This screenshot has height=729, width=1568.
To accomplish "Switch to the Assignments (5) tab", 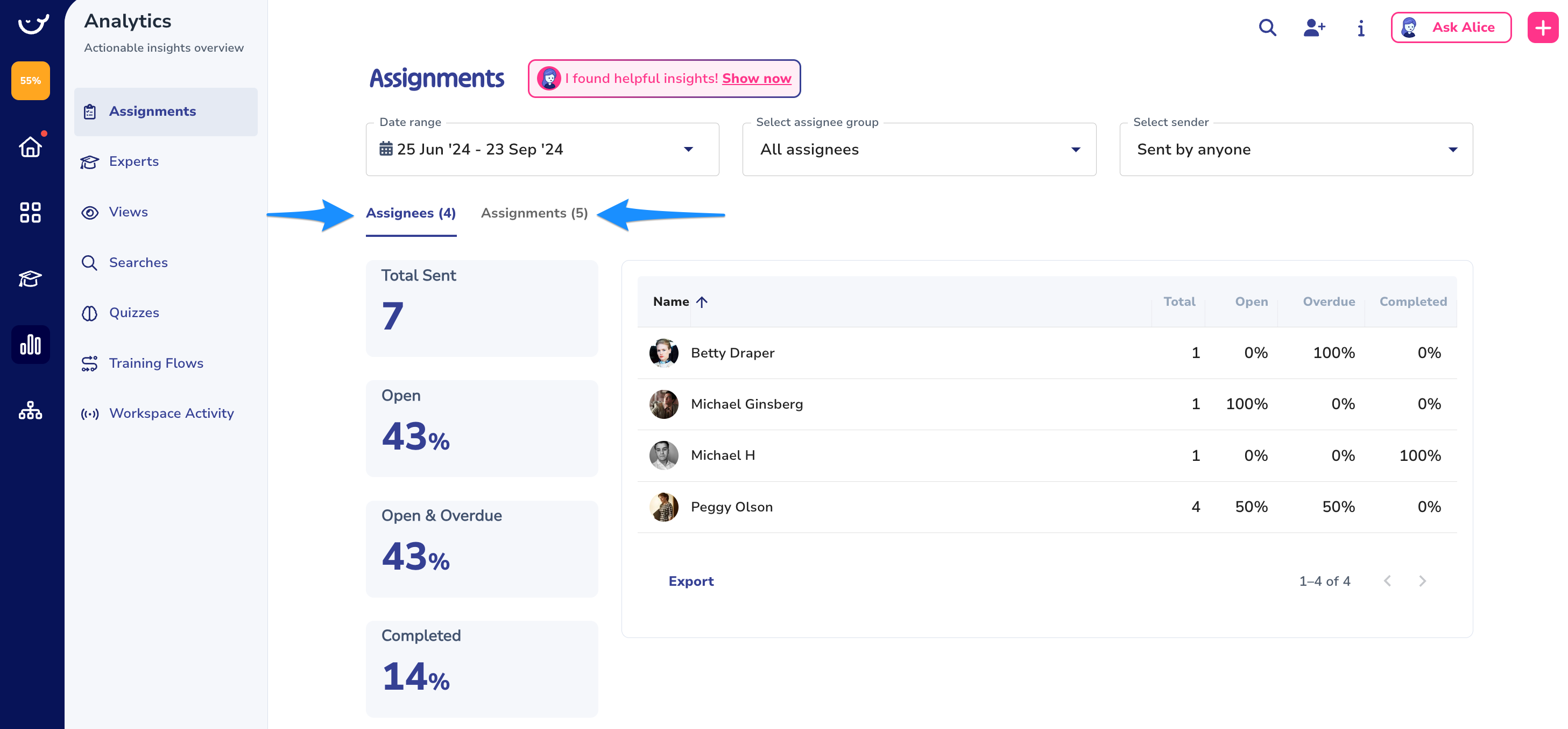I will click(534, 213).
